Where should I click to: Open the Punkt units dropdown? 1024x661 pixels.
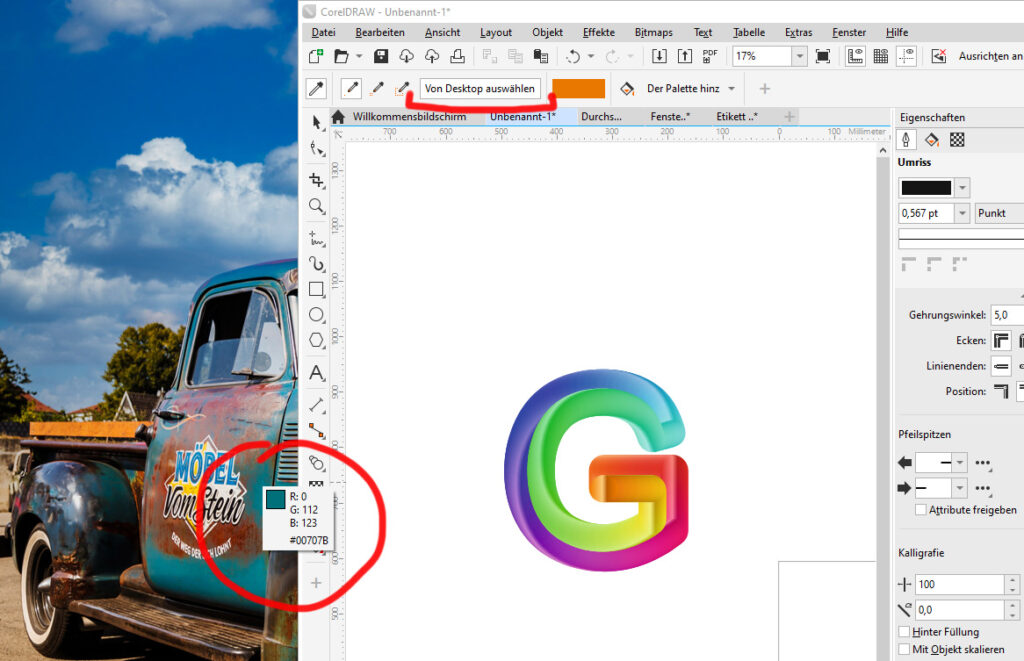(999, 213)
